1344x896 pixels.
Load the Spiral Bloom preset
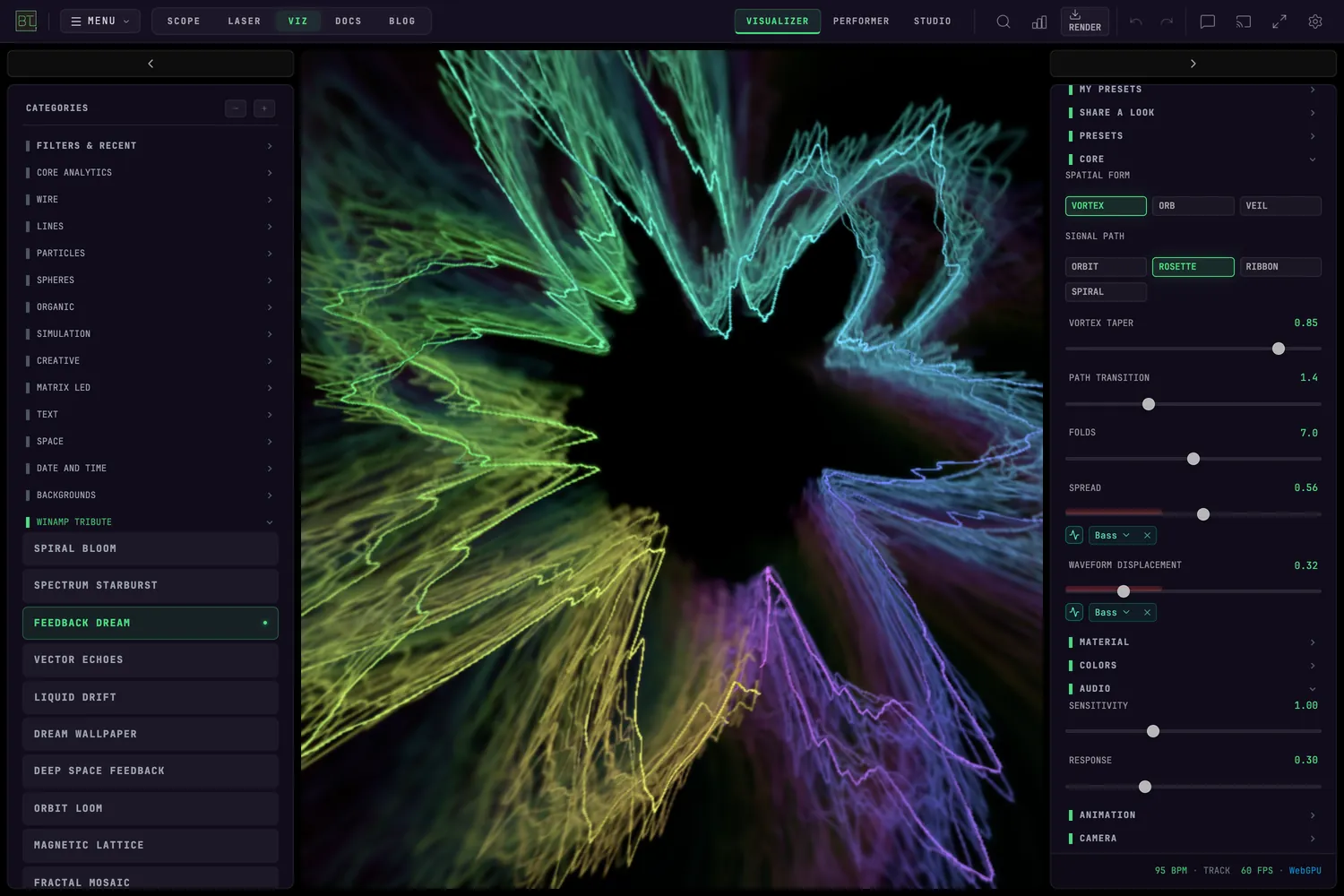151,549
